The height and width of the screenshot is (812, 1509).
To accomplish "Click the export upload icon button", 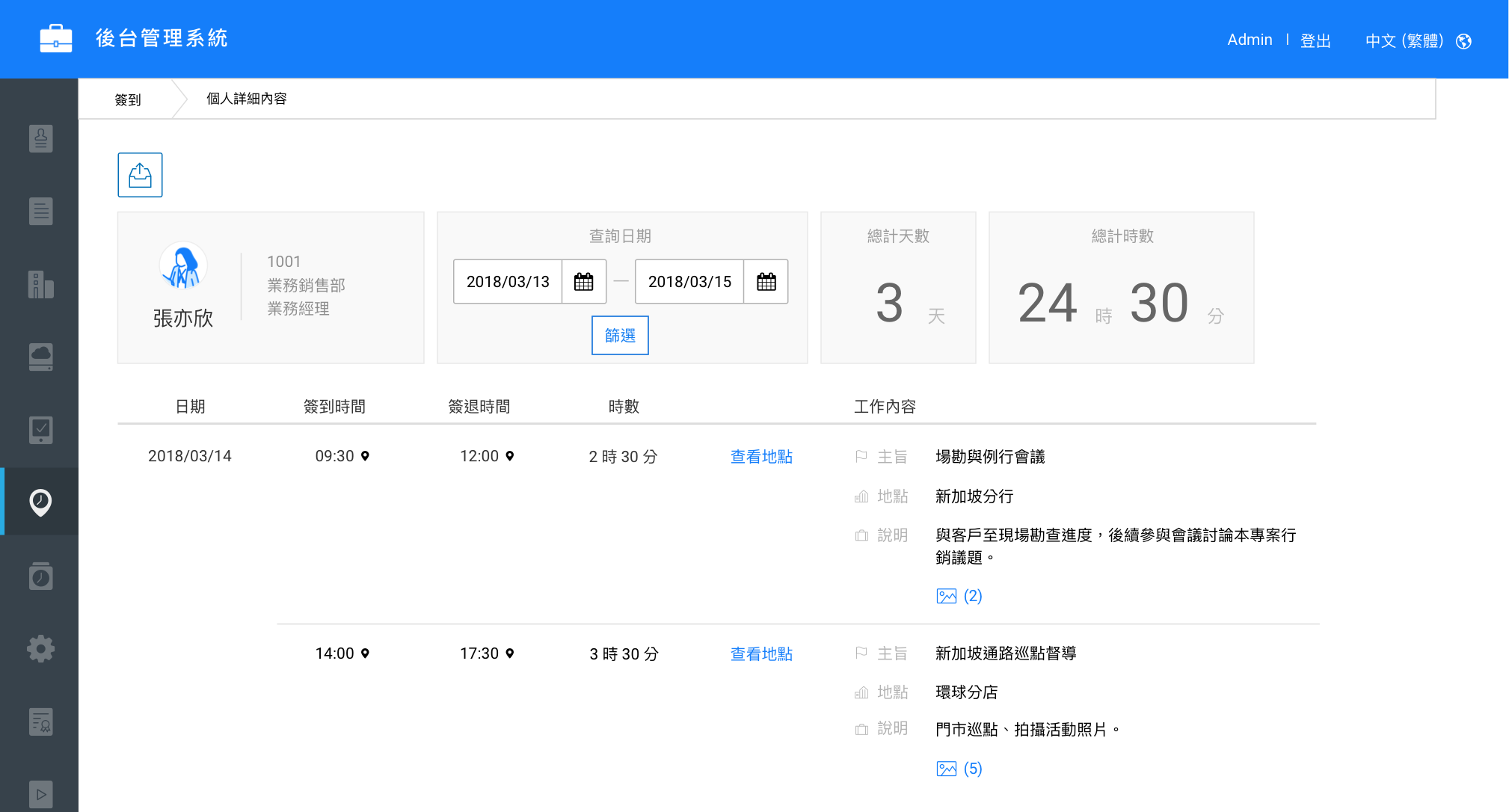I will (140, 175).
